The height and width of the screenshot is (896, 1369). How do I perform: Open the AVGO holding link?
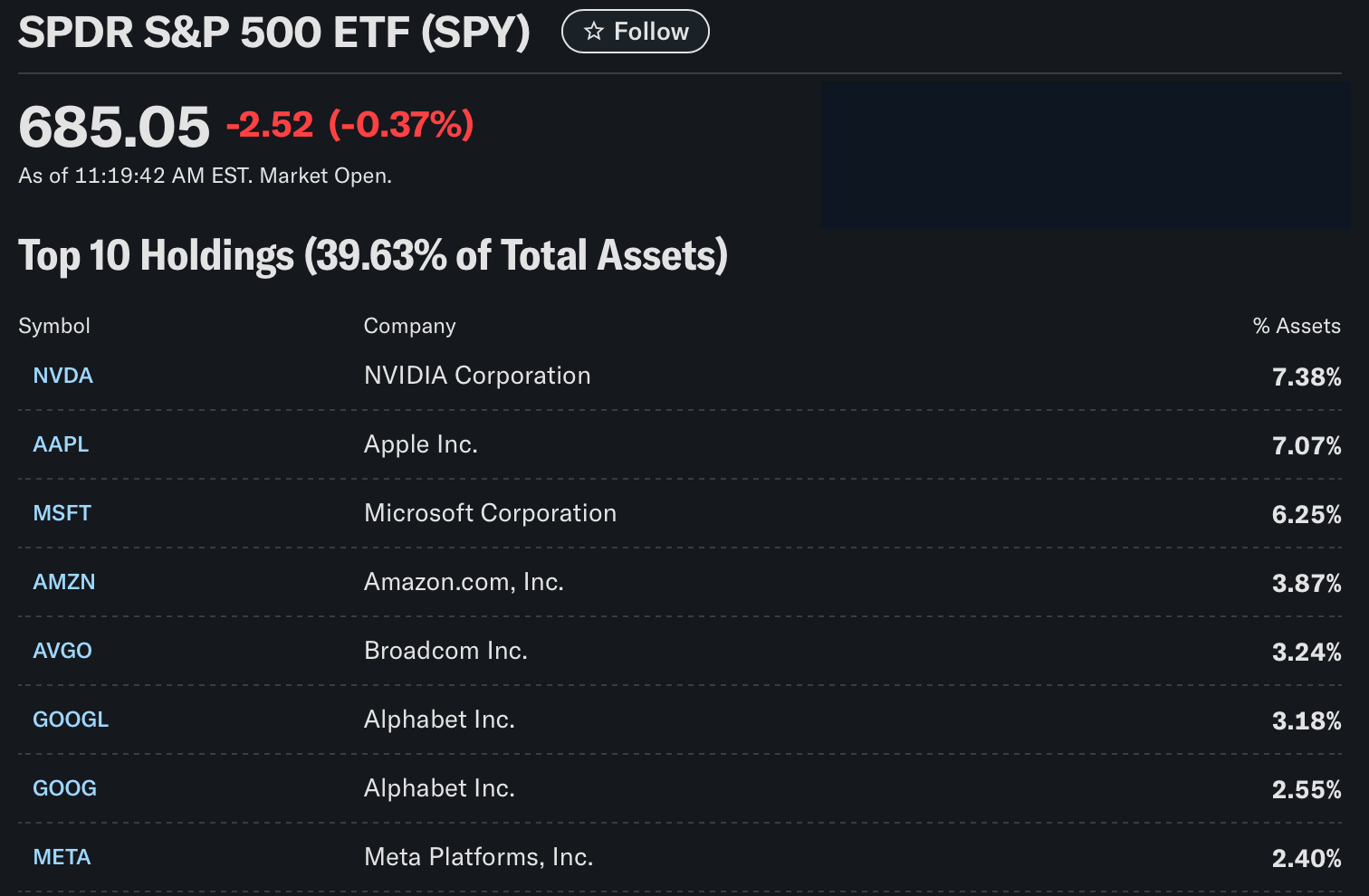coord(62,651)
